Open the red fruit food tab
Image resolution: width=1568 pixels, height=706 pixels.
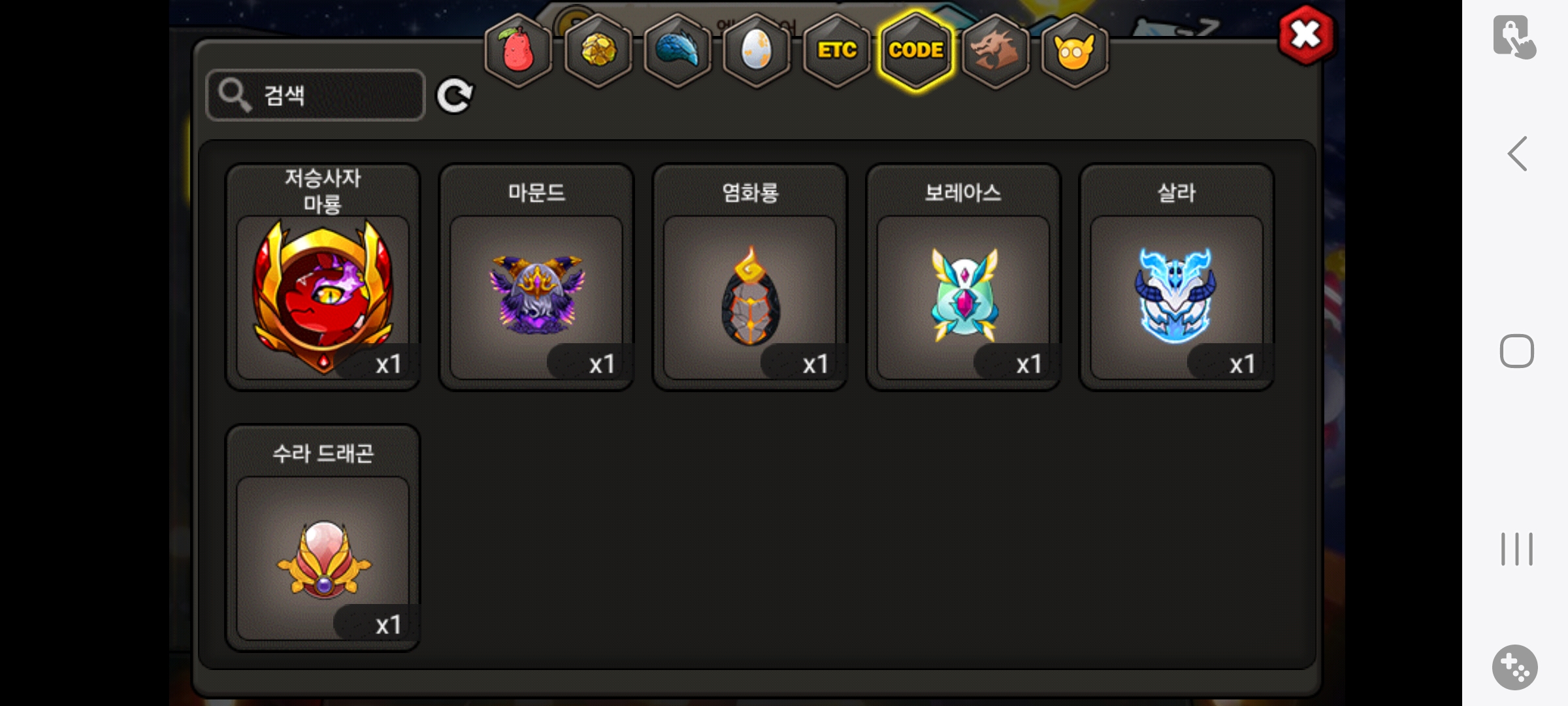point(518,50)
